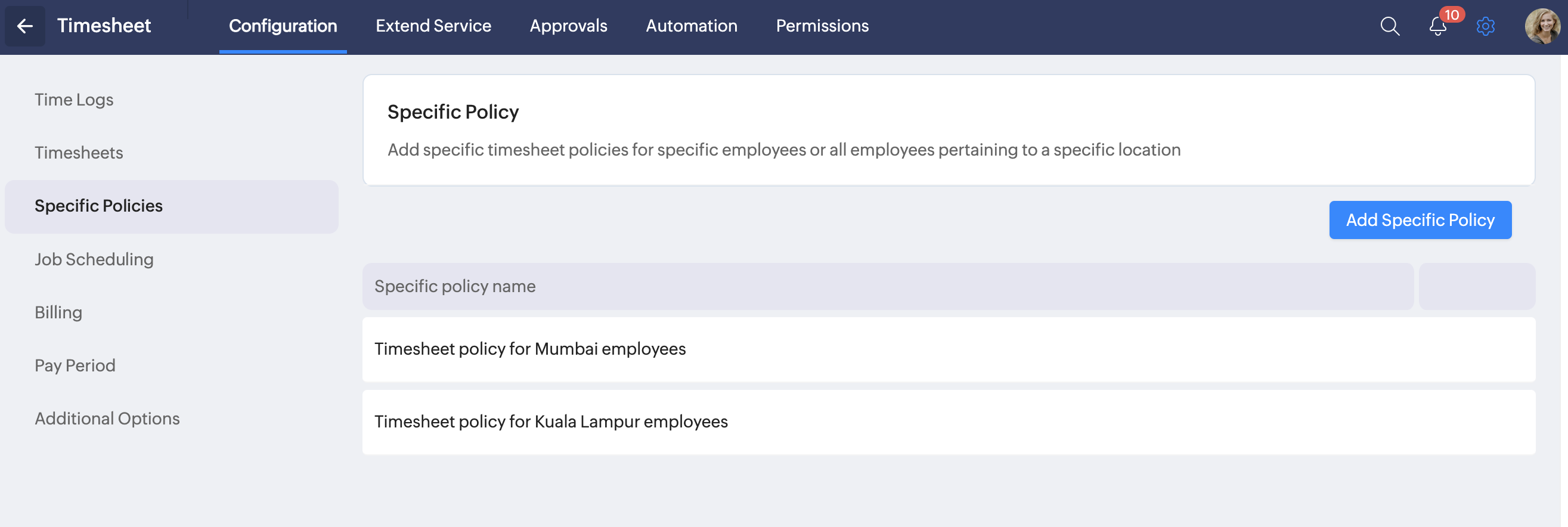Open the user profile avatar
This screenshot has height=527, width=1568.
[x=1541, y=26]
